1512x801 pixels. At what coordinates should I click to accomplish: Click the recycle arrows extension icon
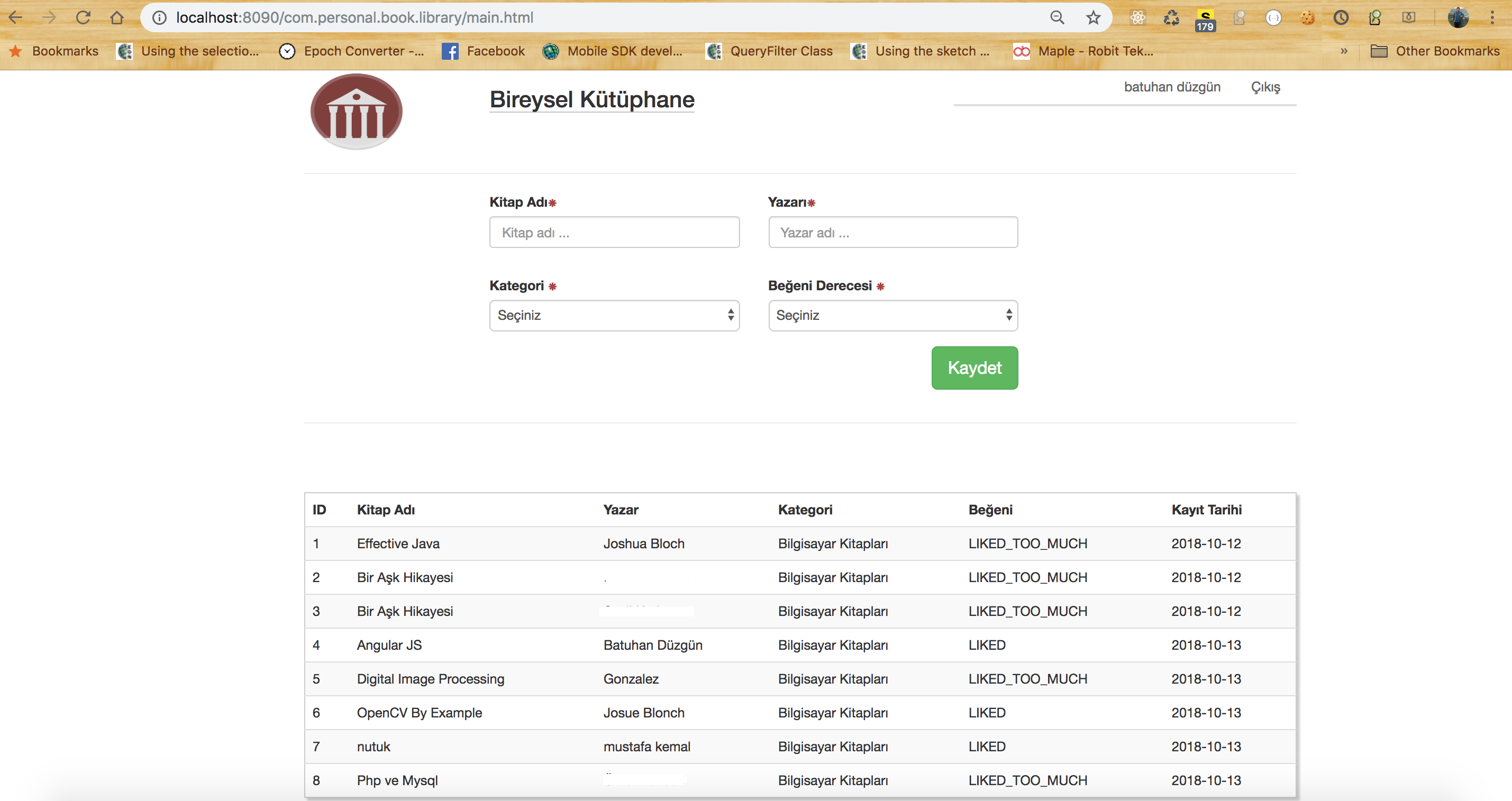pyautogui.click(x=1172, y=17)
